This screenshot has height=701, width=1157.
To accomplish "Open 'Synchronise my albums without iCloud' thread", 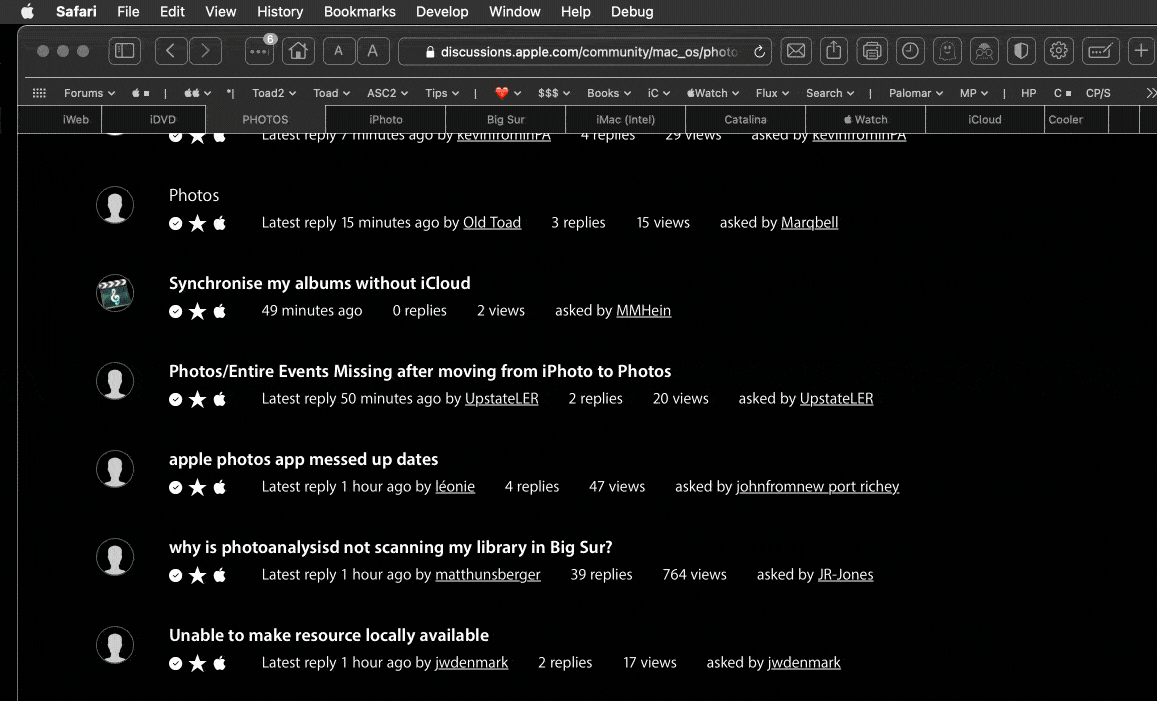I will click(x=319, y=283).
